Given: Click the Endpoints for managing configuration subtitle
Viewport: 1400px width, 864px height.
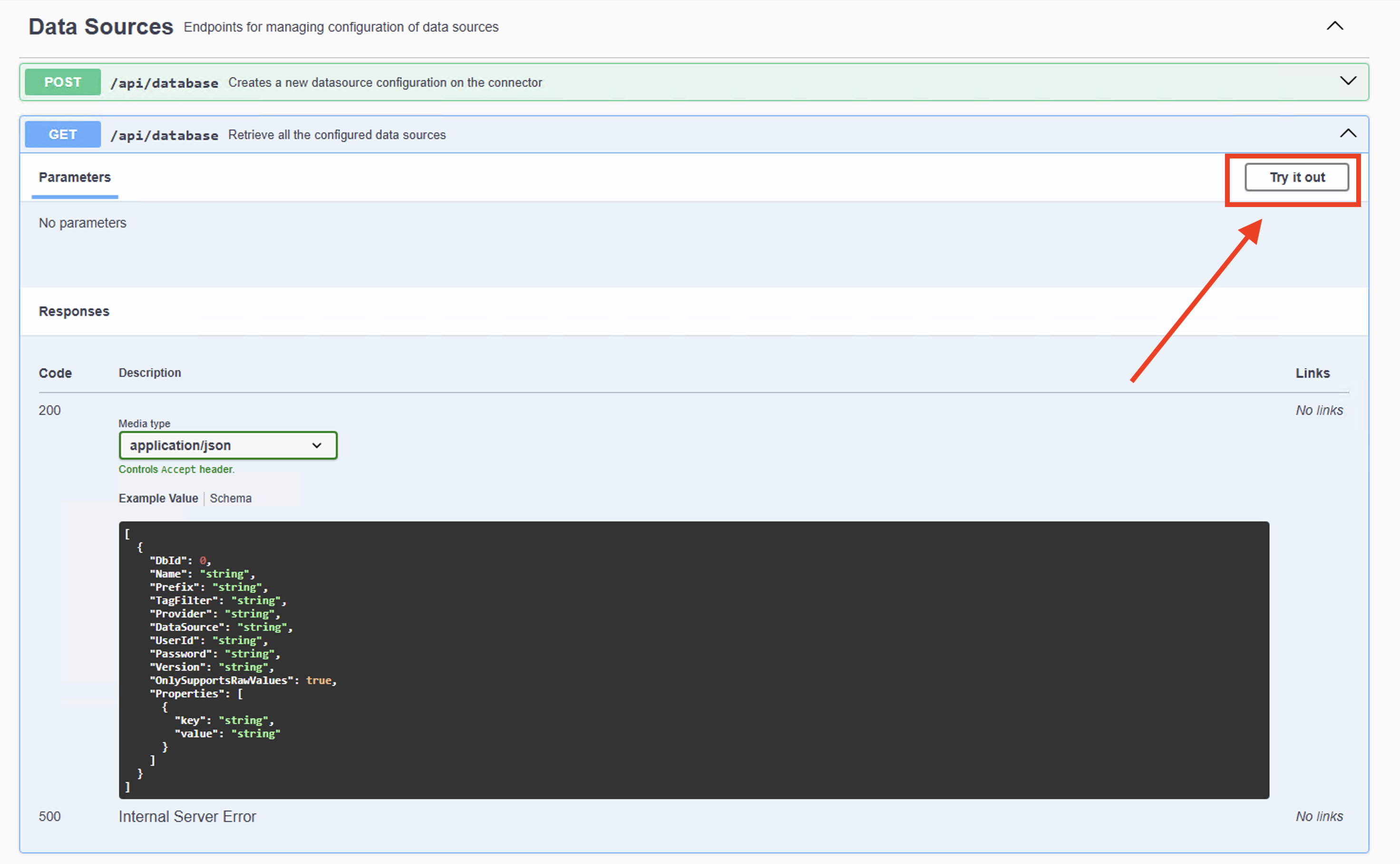Looking at the screenshot, I should (x=341, y=27).
